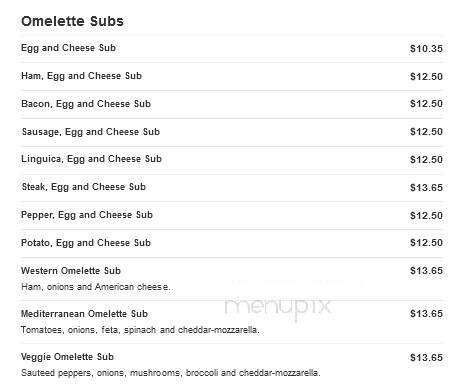
Task: Click the Tomatoes, onions, feta description text
Action: (x=140, y=330)
